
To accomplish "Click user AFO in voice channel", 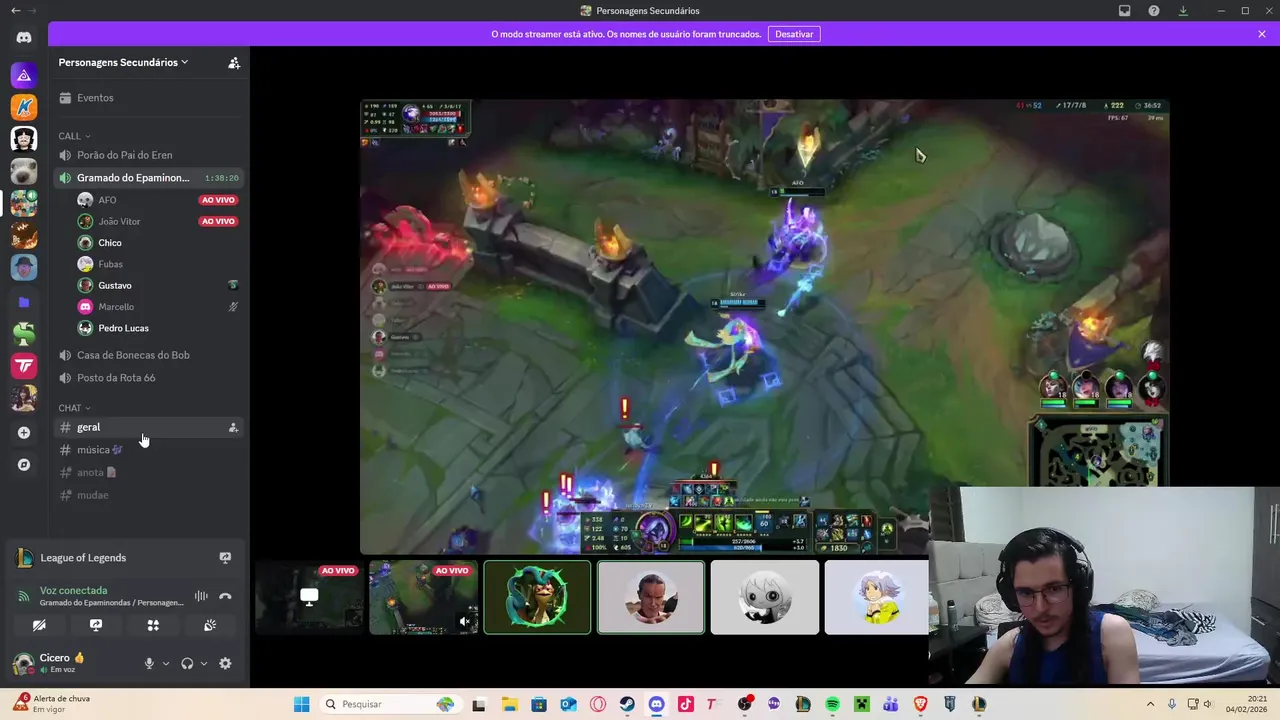I will [x=158, y=200].
